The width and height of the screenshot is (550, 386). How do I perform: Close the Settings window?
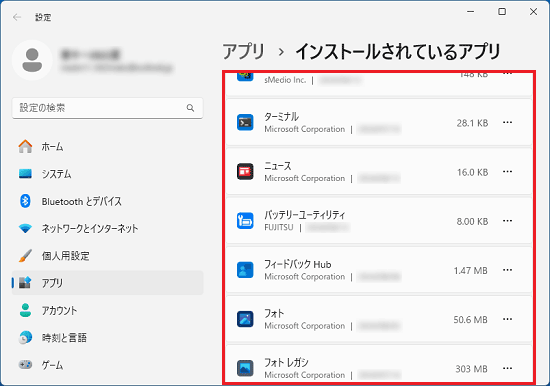[x=533, y=12]
